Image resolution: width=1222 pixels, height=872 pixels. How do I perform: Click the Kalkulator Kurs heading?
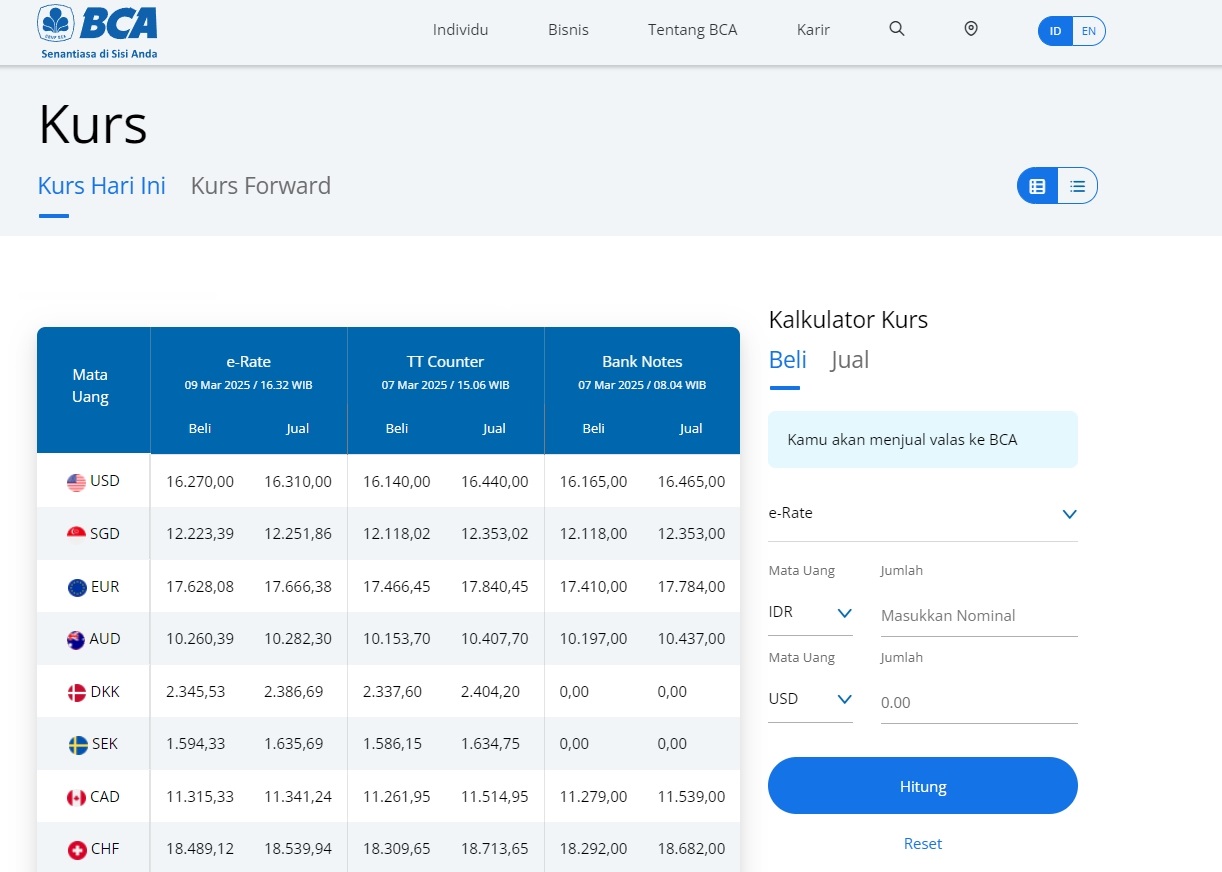[848, 320]
